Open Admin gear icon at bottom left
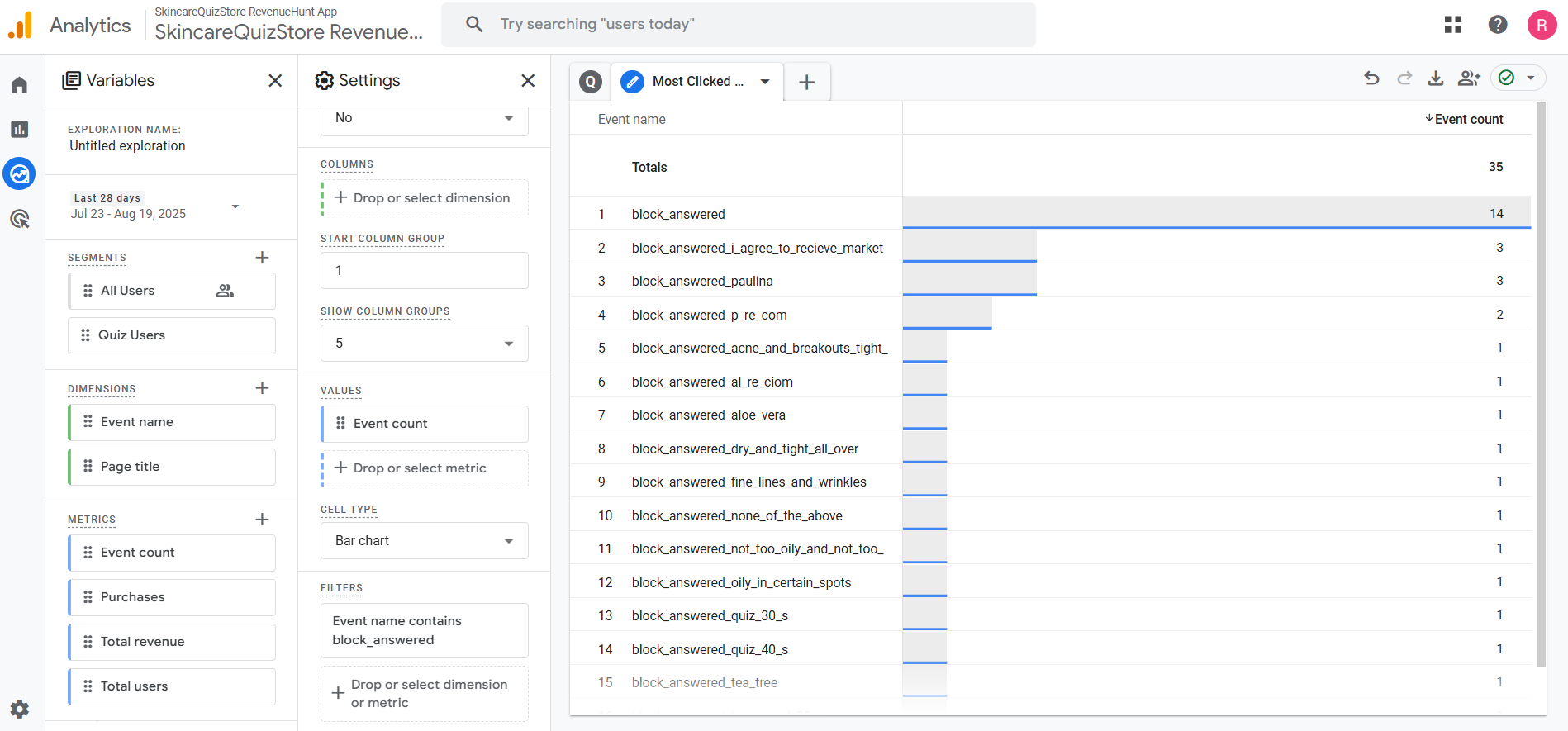Viewport: 1568px width, 731px height. click(20, 709)
